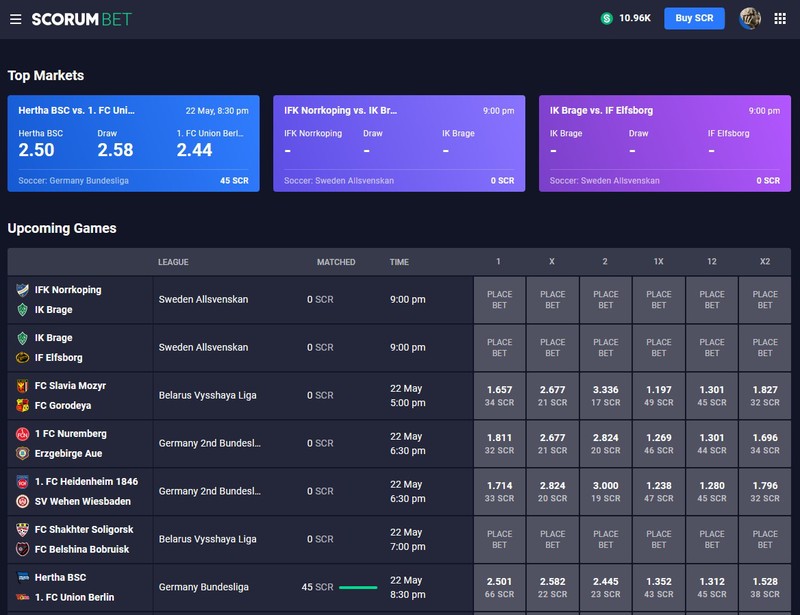Select 1. FC Union Berlin odds 2.44
Viewport: 800px width, 615px height.
coord(194,150)
